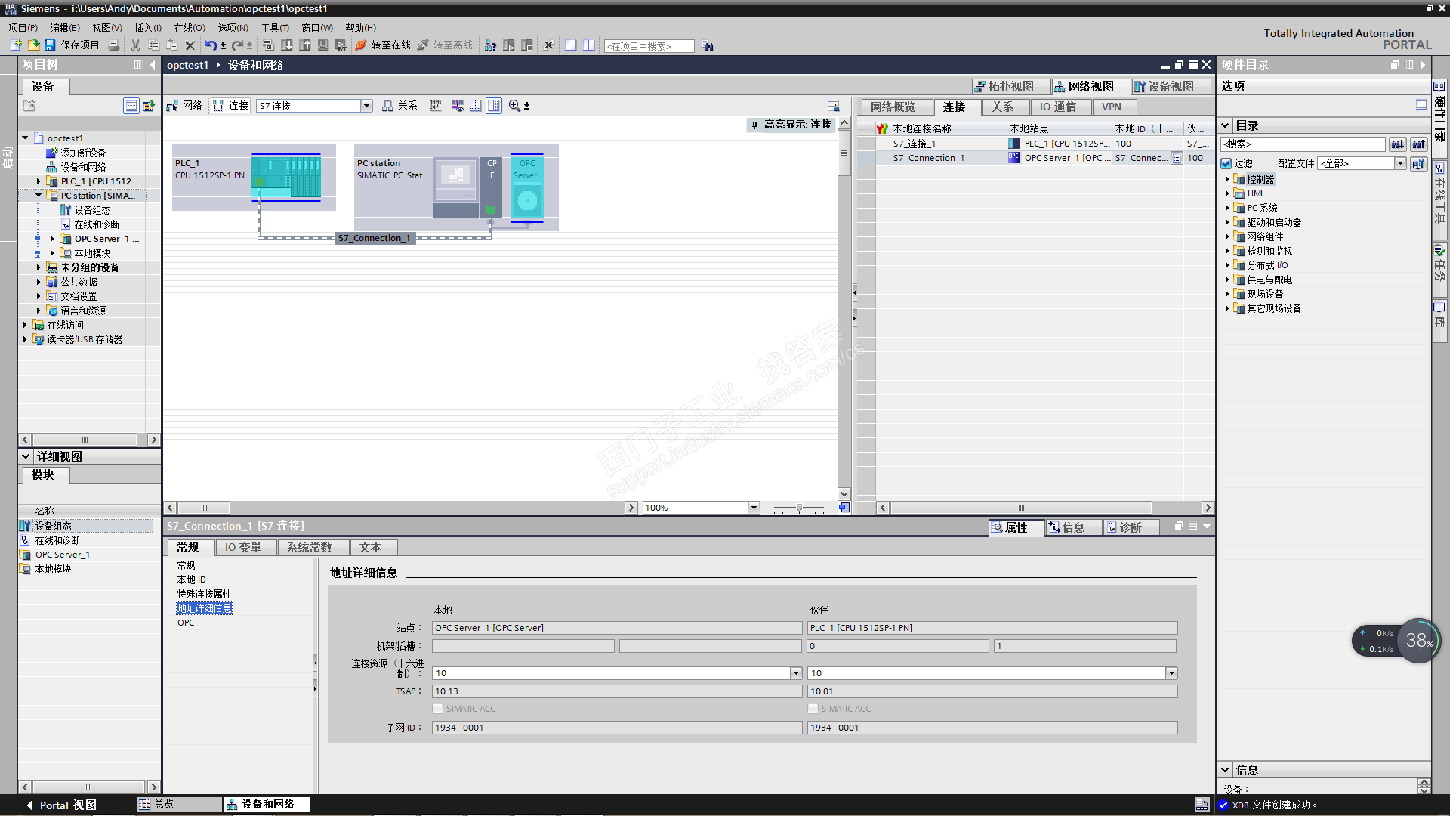
Task: Click the print icon in toolbar
Action: click(x=114, y=45)
